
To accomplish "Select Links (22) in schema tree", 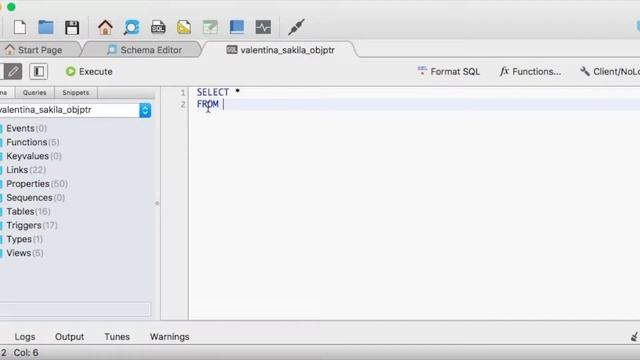I will pyautogui.click(x=26, y=170).
